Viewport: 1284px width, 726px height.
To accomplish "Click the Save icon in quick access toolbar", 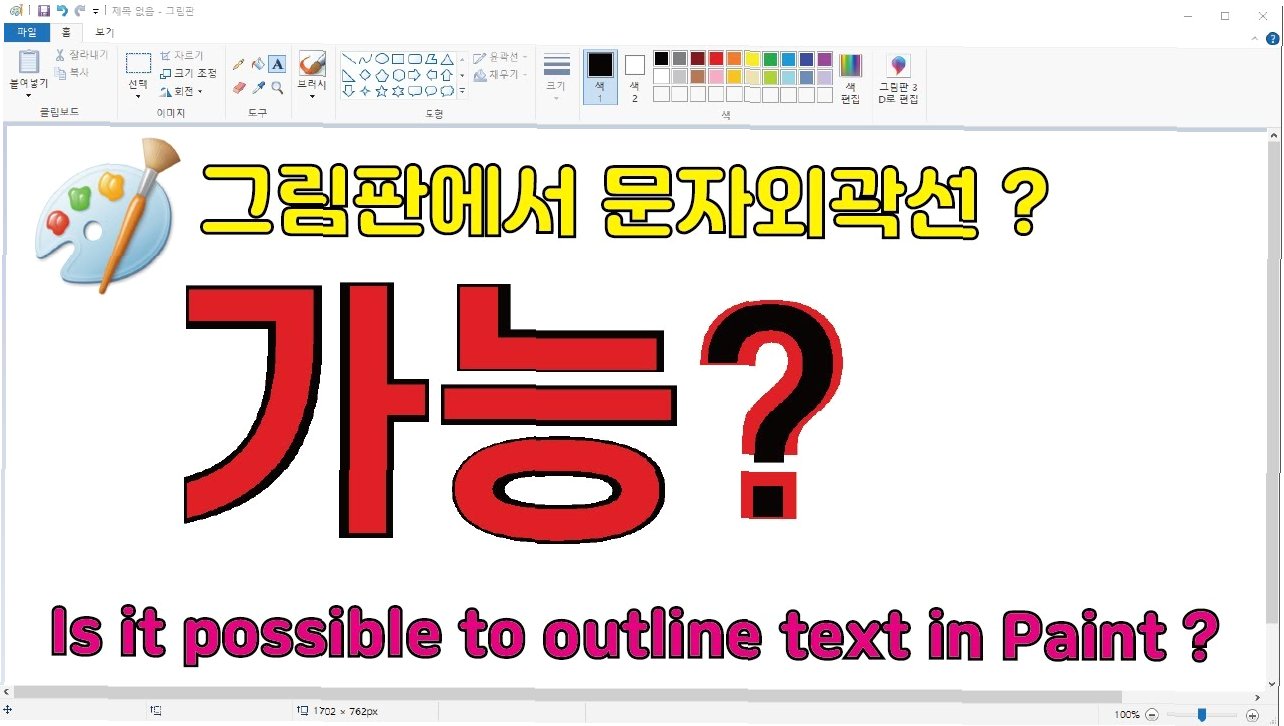I will 43,10.
